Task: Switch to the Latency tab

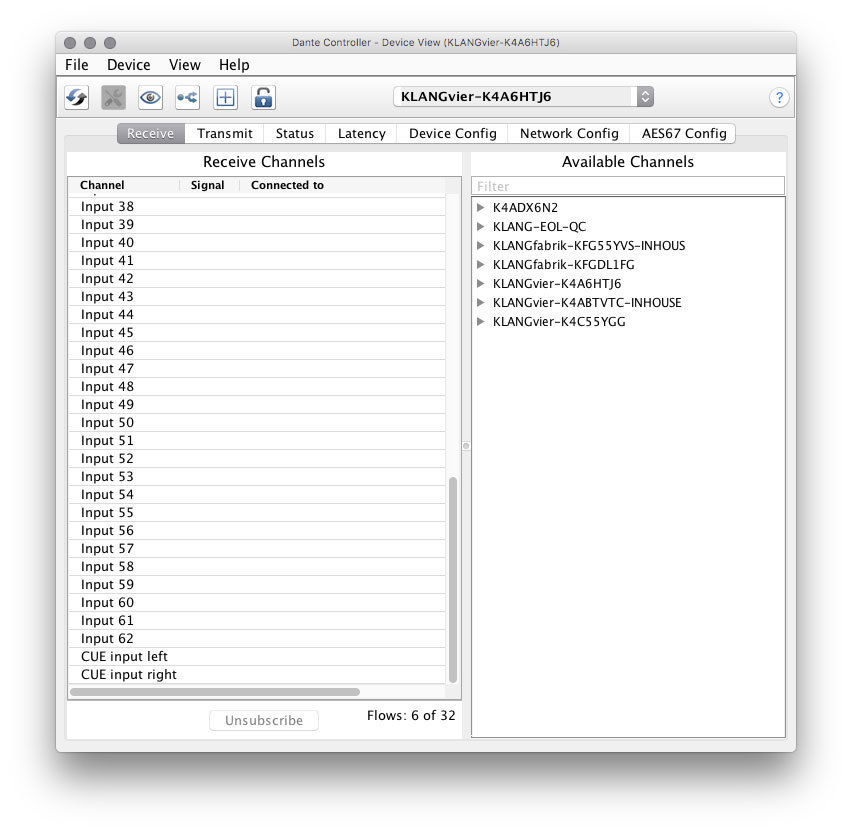Action: 361,134
